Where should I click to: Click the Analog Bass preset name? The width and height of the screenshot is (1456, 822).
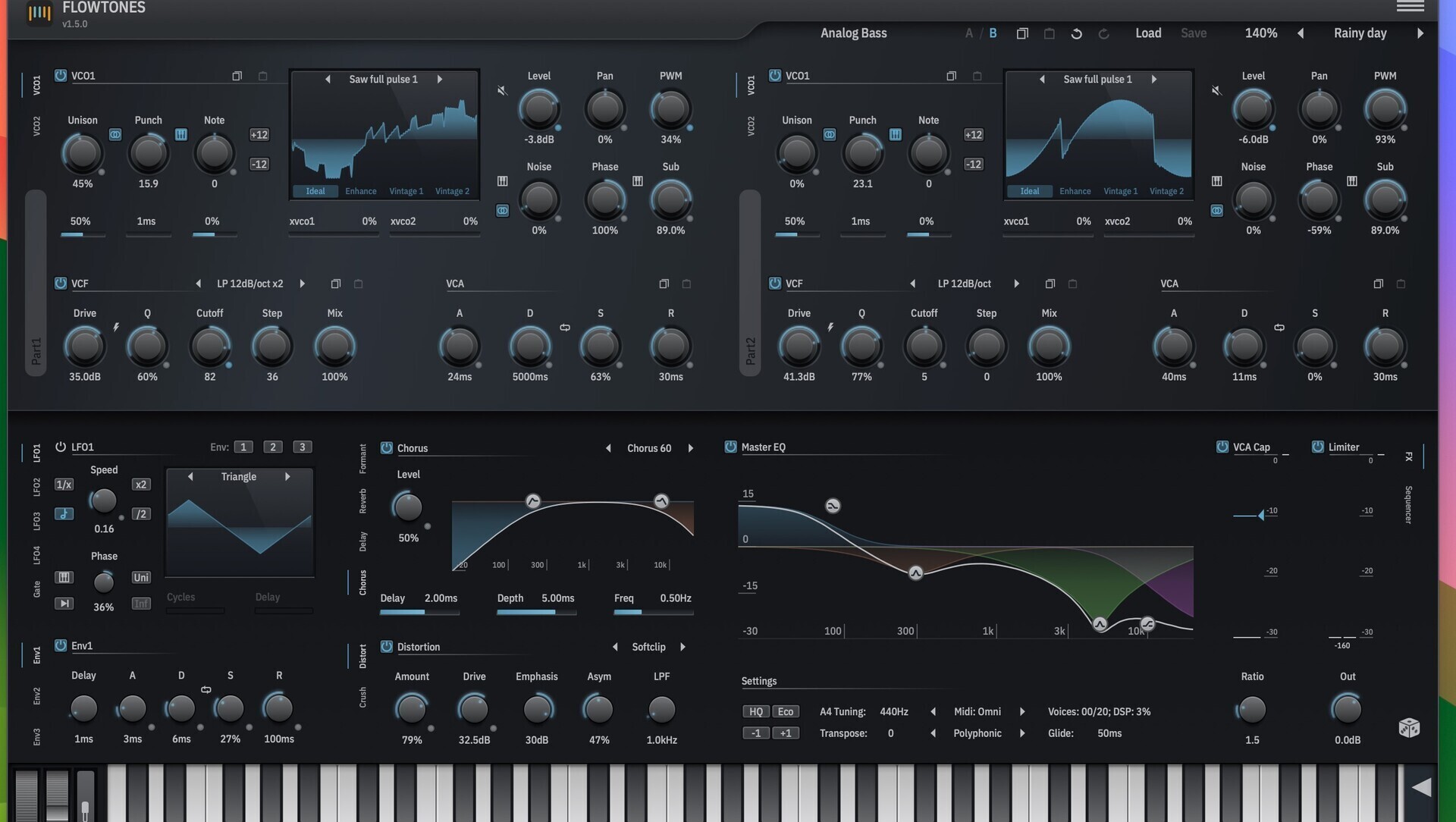[853, 33]
